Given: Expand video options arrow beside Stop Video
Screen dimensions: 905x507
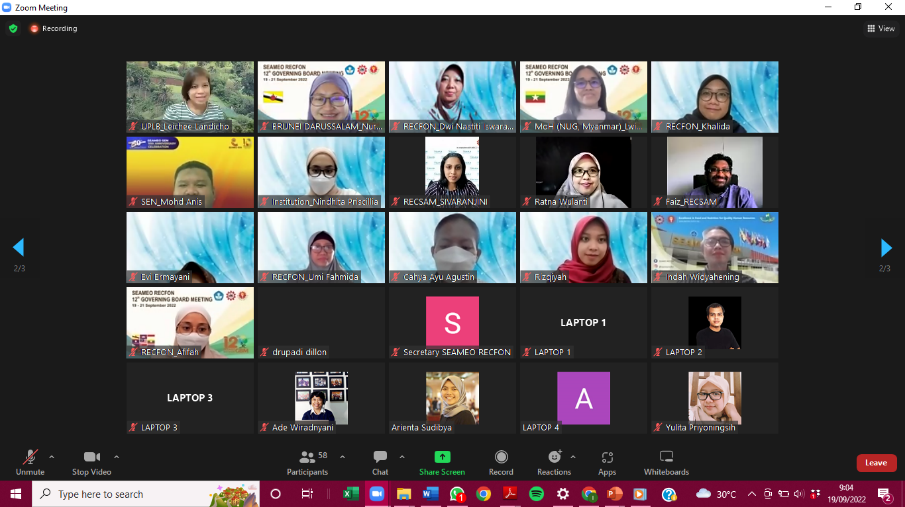Looking at the screenshot, I should (x=117, y=456).
